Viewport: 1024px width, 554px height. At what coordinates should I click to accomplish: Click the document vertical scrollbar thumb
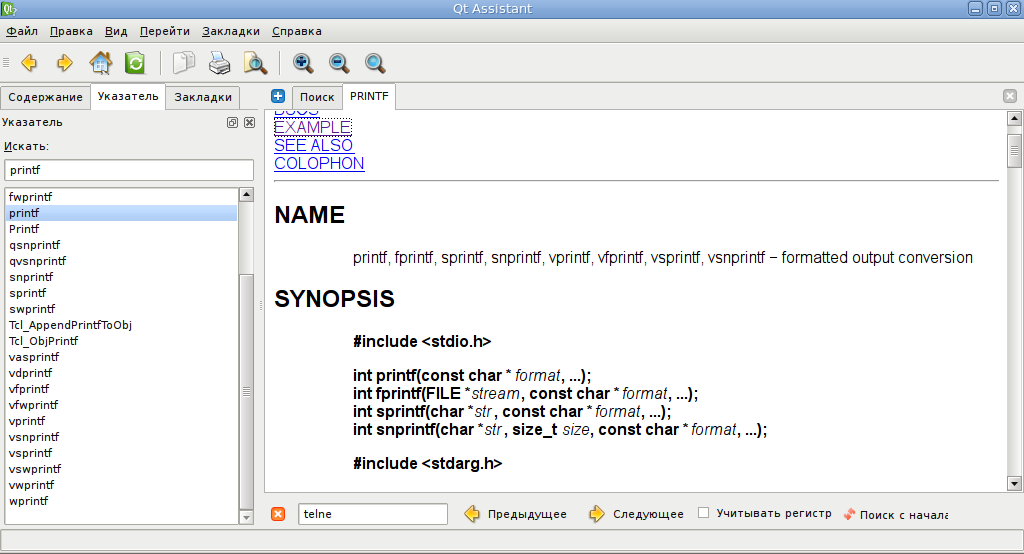(x=1014, y=151)
